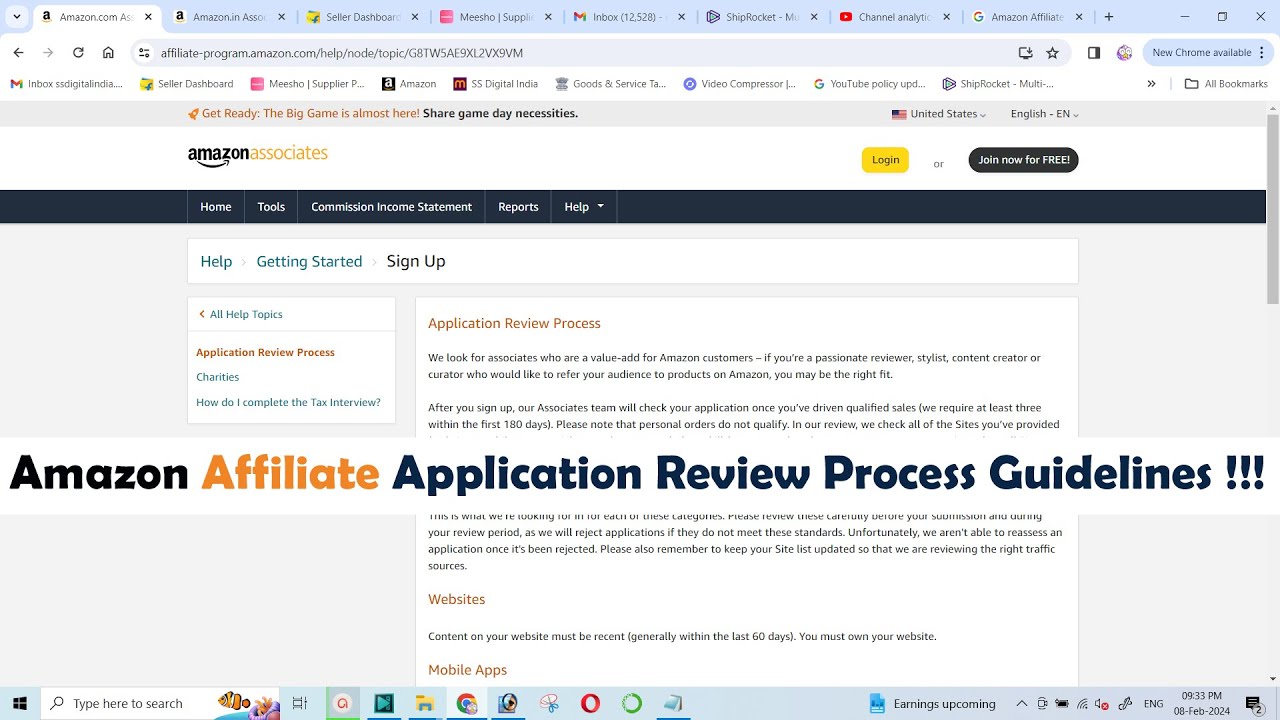Go back using the browser back arrow

tap(18, 53)
